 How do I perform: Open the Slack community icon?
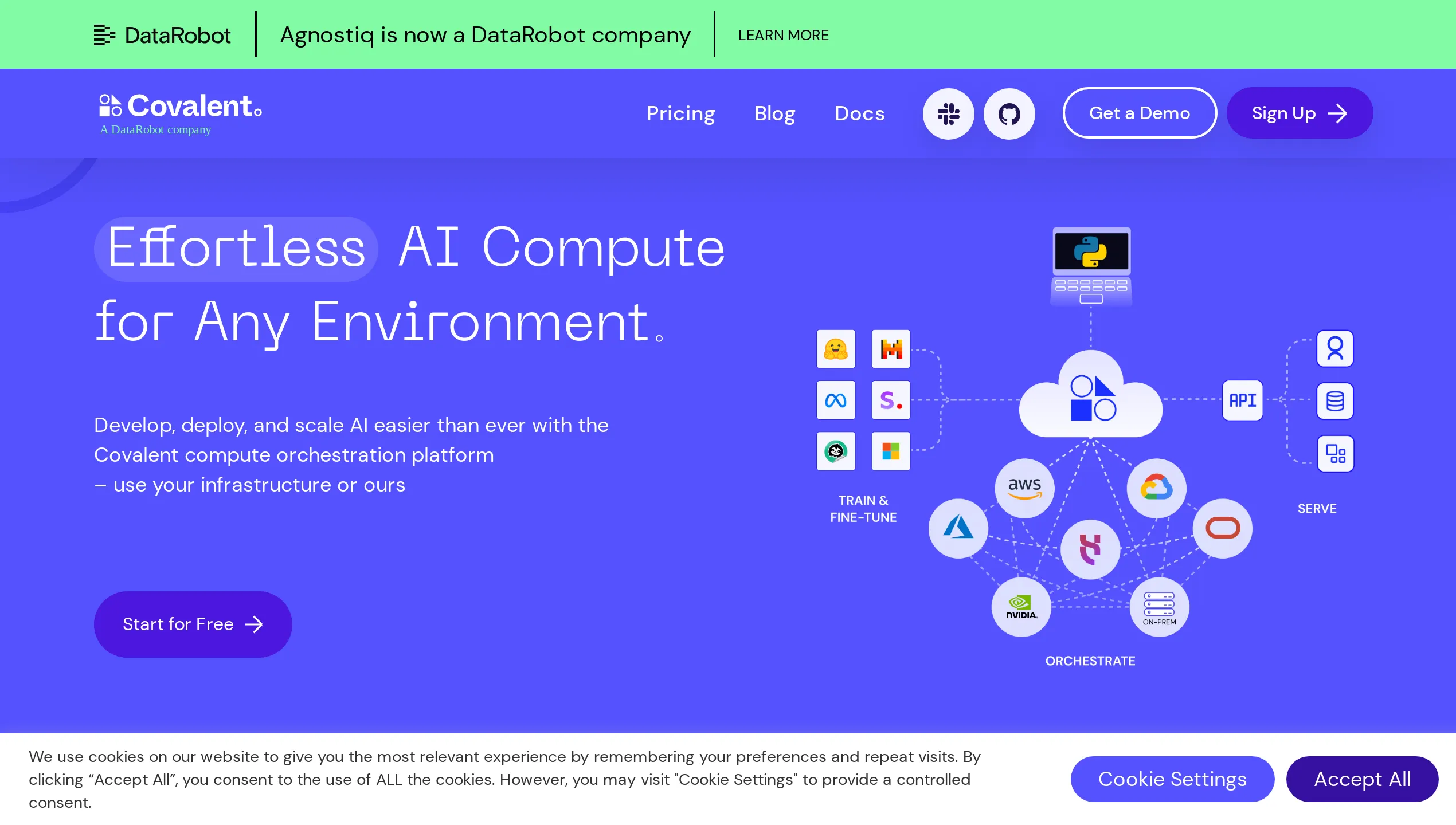948,113
